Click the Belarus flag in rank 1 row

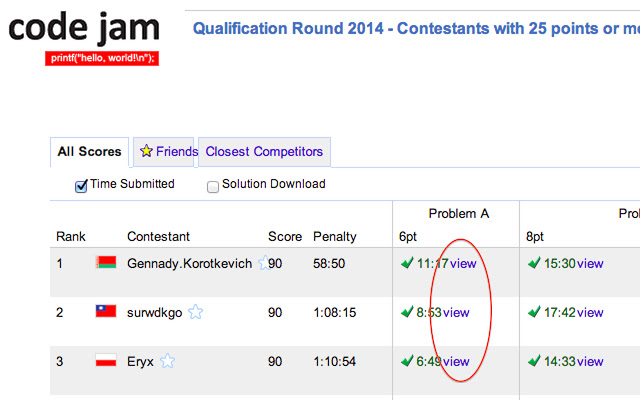tap(105, 263)
